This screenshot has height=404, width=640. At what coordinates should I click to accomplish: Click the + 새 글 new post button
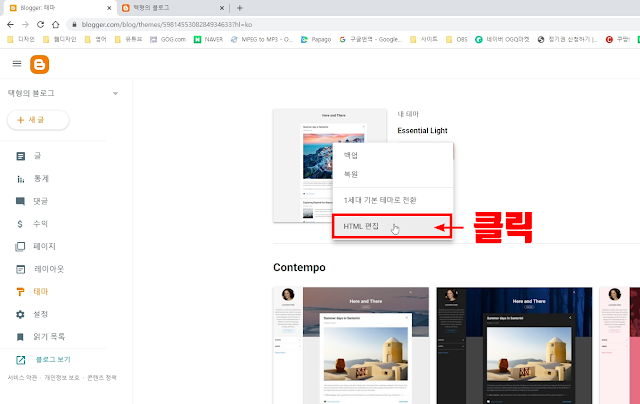(x=38, y=120)
